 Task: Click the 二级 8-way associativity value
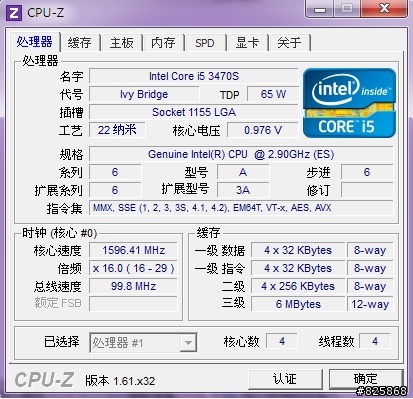[370, 286]
